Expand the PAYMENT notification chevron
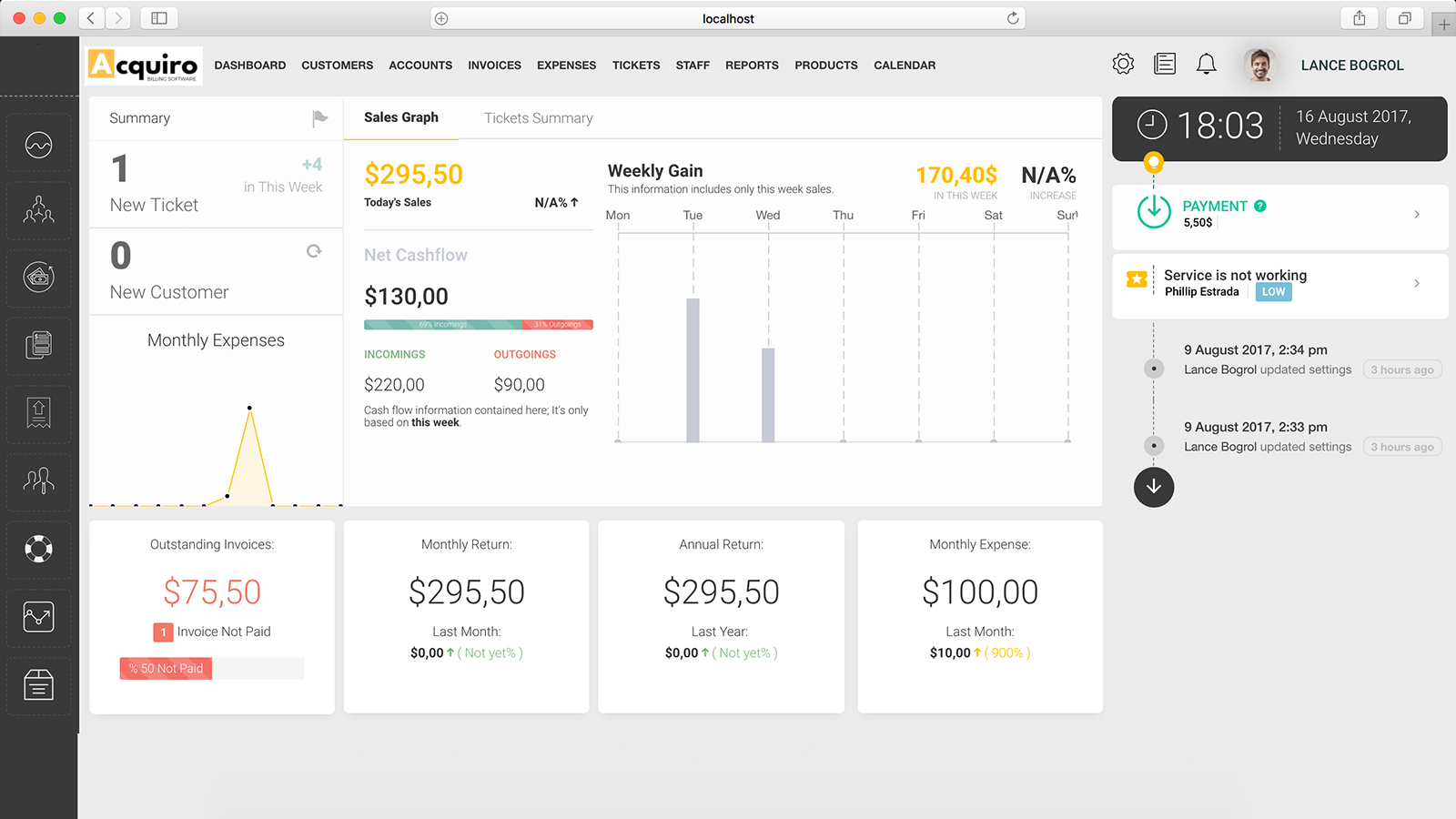Image resolution: width=1456 pixels, height=819 pixels. tap(1417, 215)
